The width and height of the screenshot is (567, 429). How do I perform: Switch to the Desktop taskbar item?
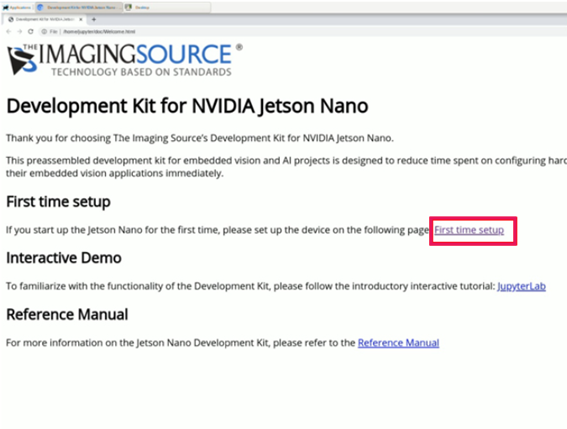[x=167, y=7]
